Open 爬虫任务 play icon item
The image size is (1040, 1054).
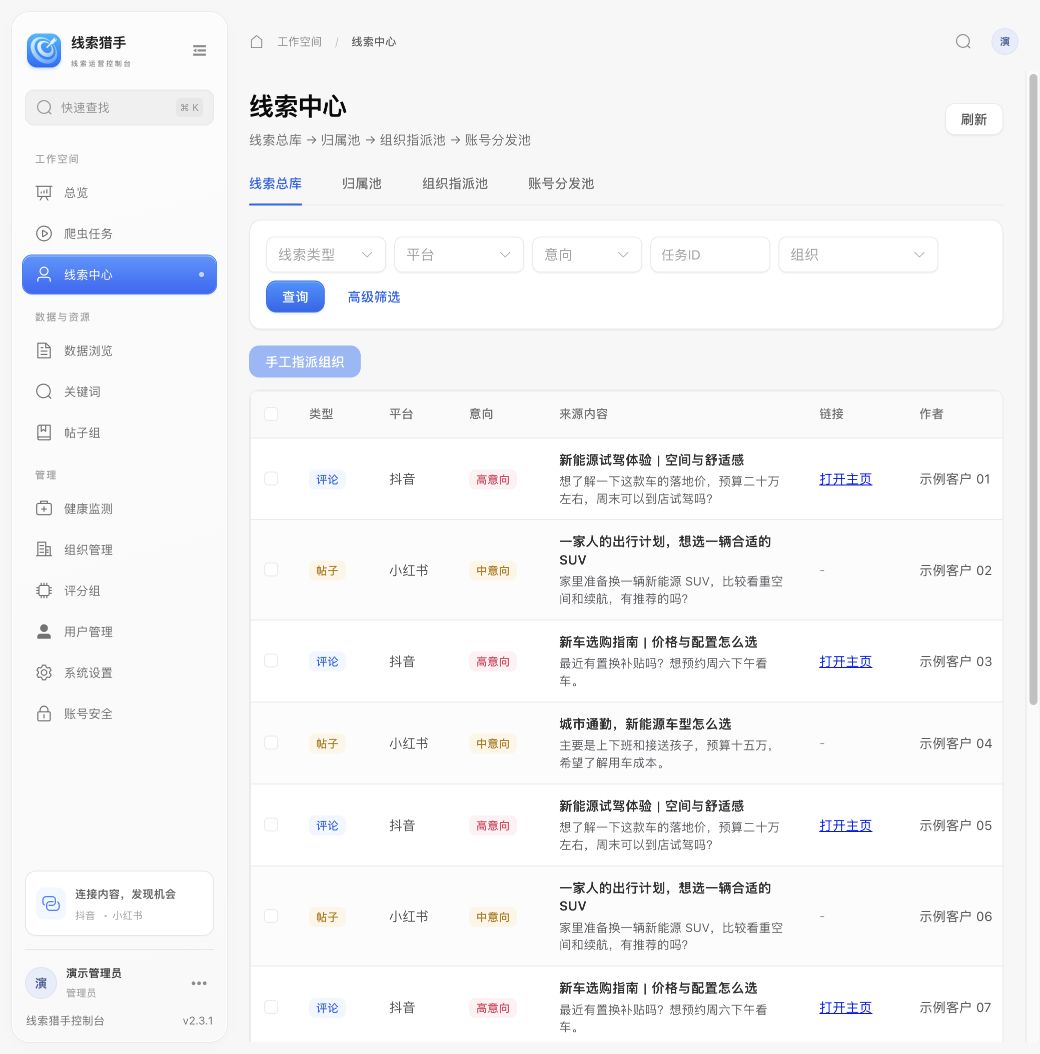pos(120,234)
